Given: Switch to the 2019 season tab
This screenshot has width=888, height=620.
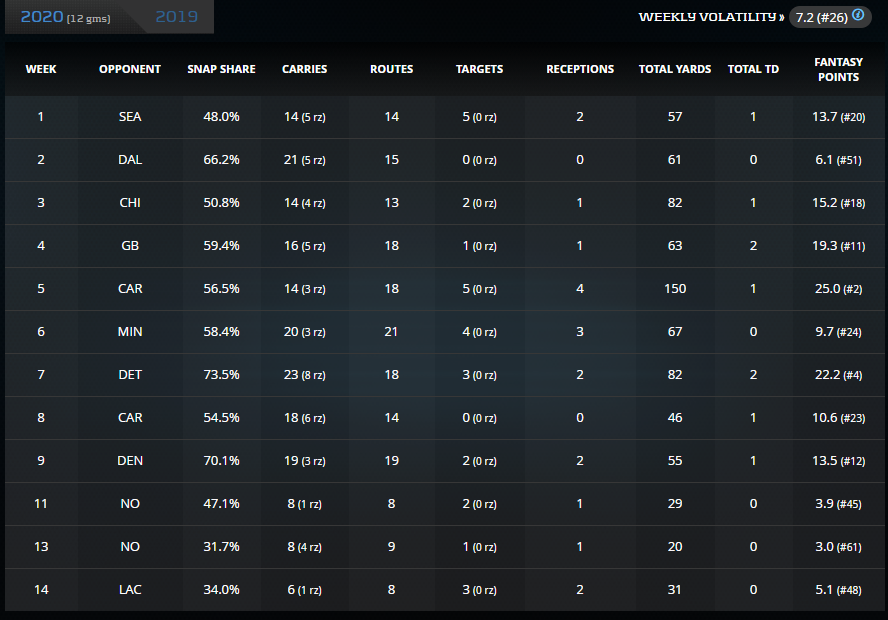Looking at the screenshot, I should point(177,17).
